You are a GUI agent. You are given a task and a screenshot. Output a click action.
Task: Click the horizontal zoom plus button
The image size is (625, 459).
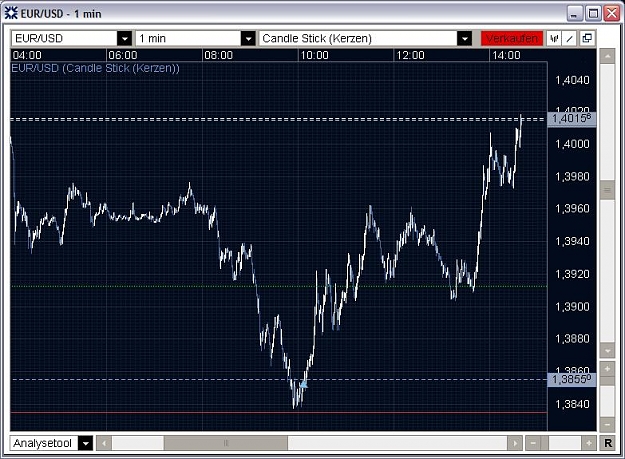[589, 443]
